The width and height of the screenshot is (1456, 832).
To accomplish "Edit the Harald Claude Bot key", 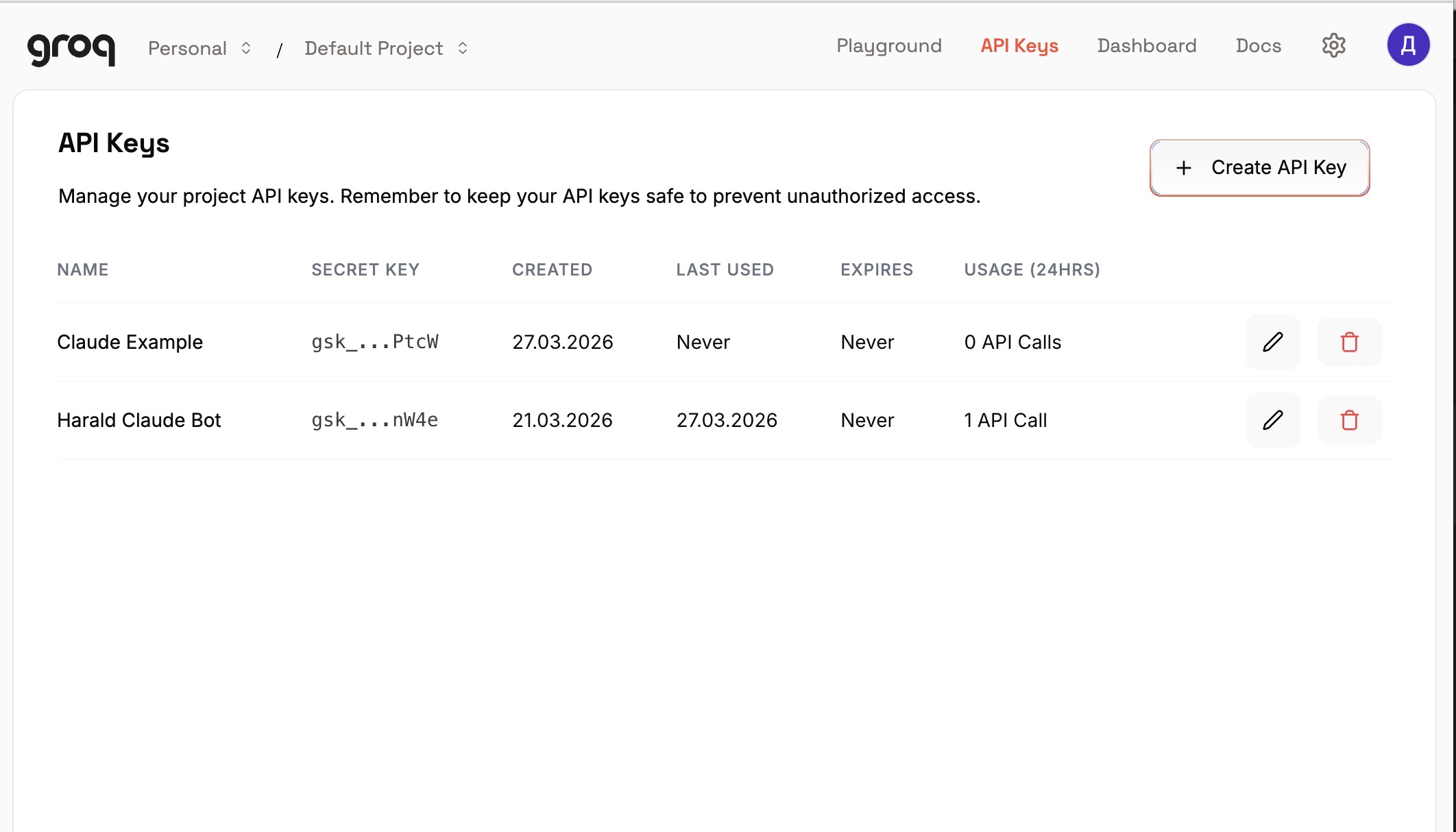I will point(1272,420).
